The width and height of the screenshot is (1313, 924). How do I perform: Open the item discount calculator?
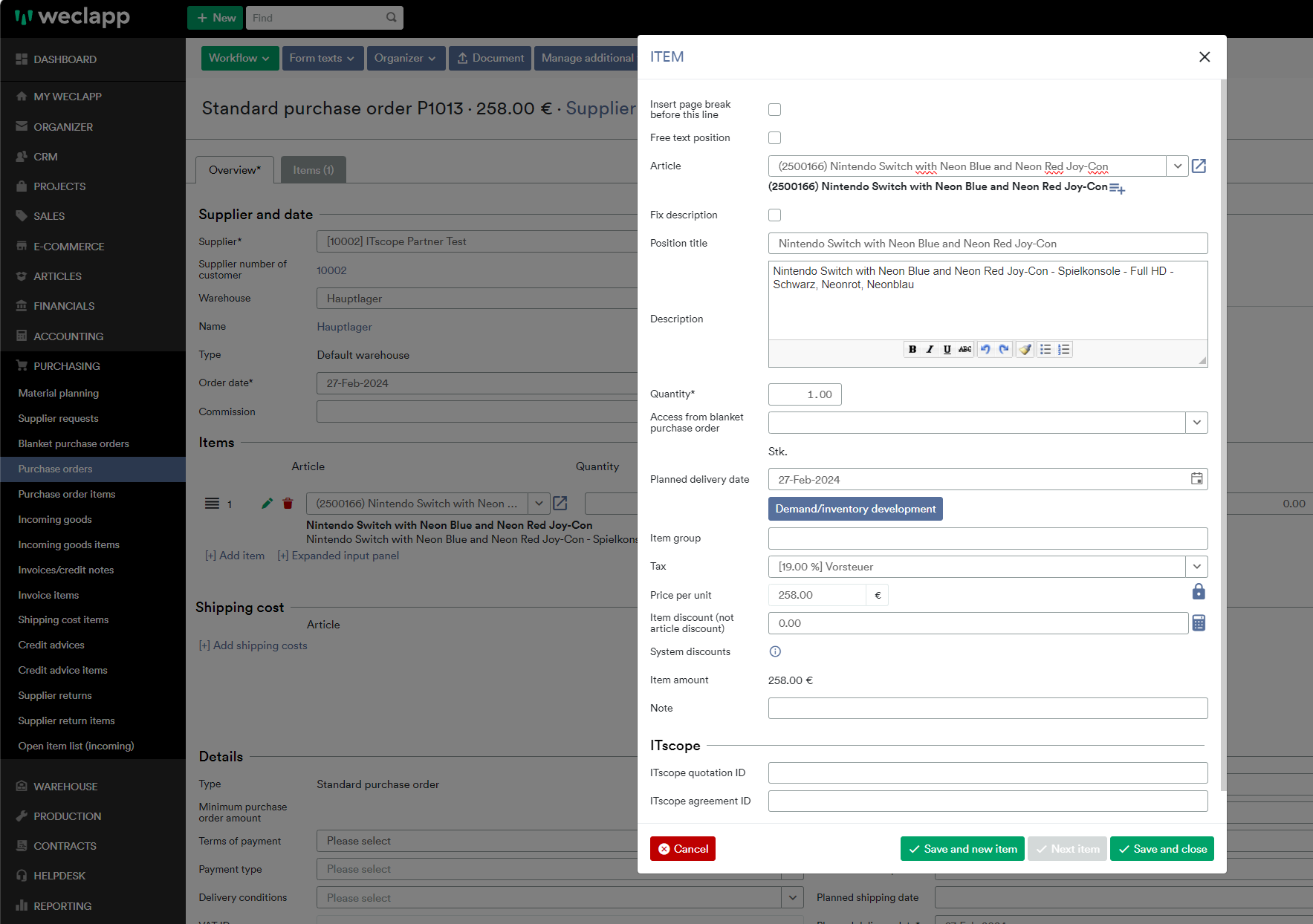(1199, 622)
